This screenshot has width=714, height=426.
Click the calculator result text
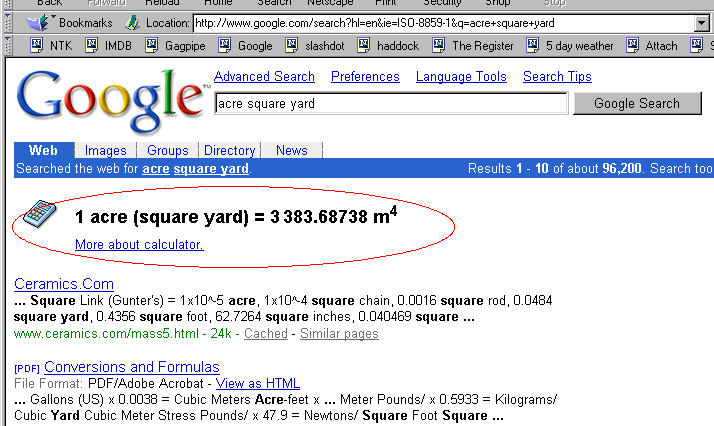pyautogui.click(x=236, y=216)
